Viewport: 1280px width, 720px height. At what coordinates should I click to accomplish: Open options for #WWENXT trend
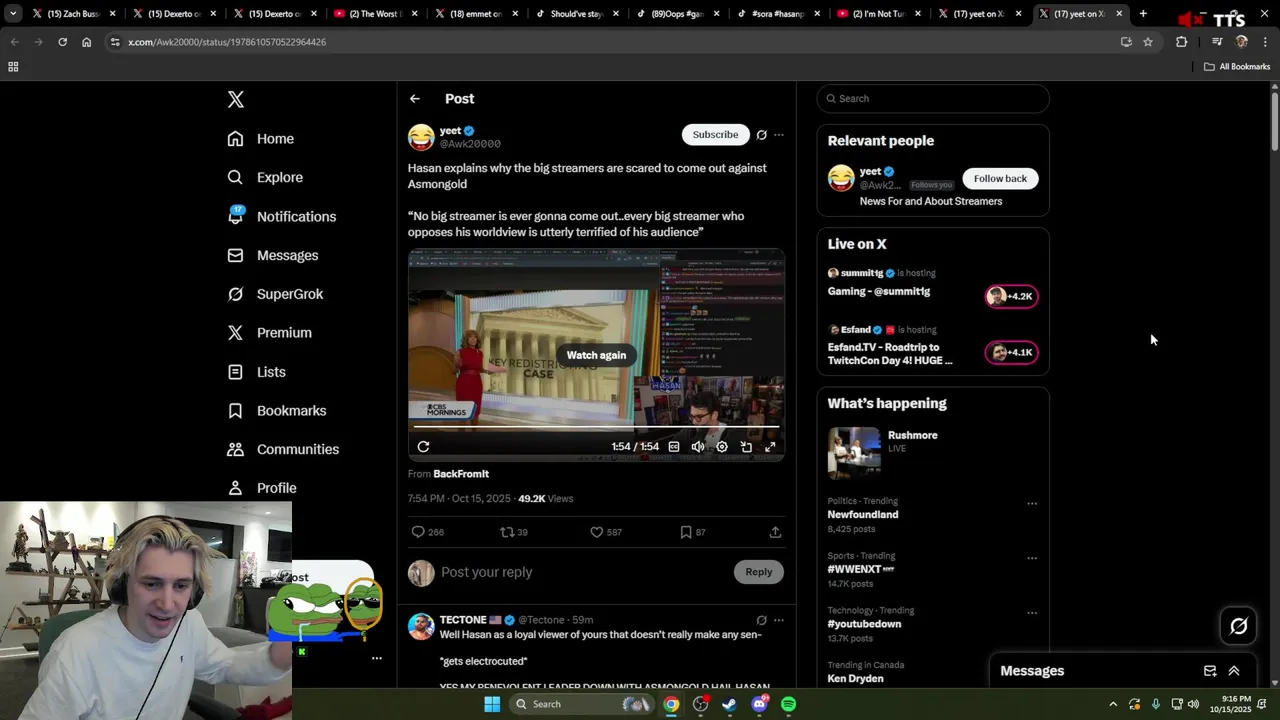[1032, 558]
